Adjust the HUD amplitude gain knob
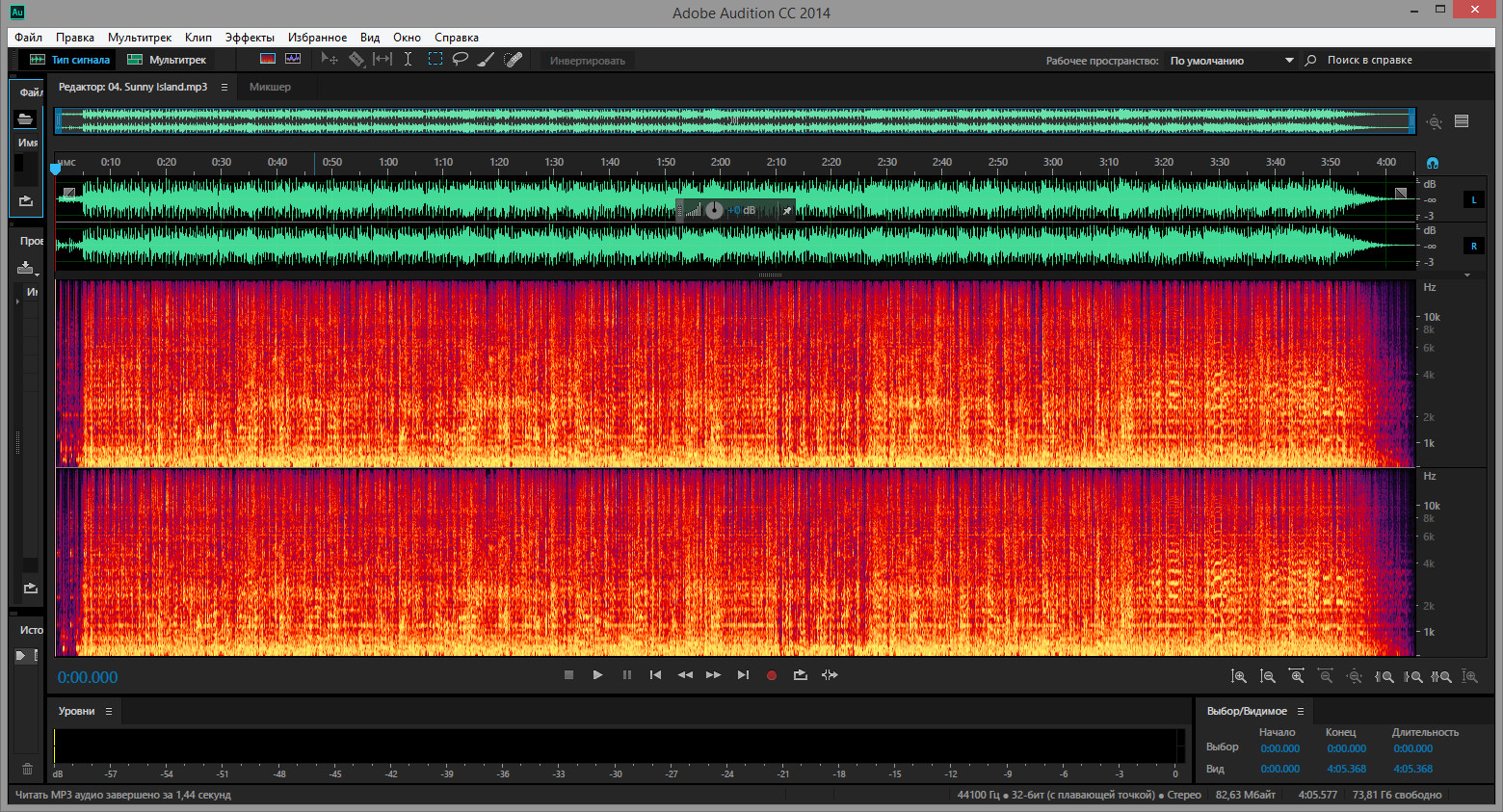 click(x=714, y=210)
